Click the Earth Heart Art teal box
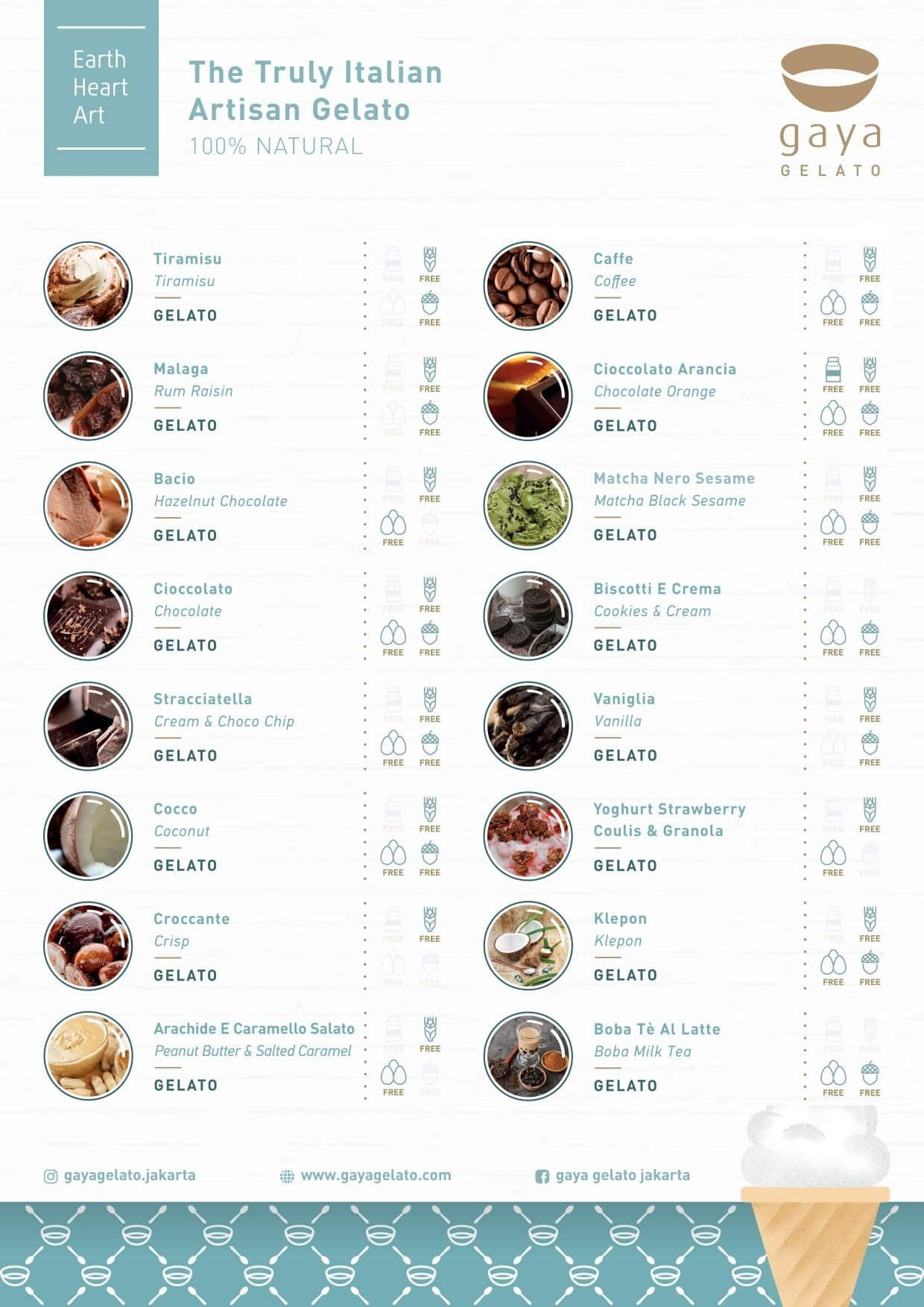The image size is (924, 1307). (x=101, y=88)
